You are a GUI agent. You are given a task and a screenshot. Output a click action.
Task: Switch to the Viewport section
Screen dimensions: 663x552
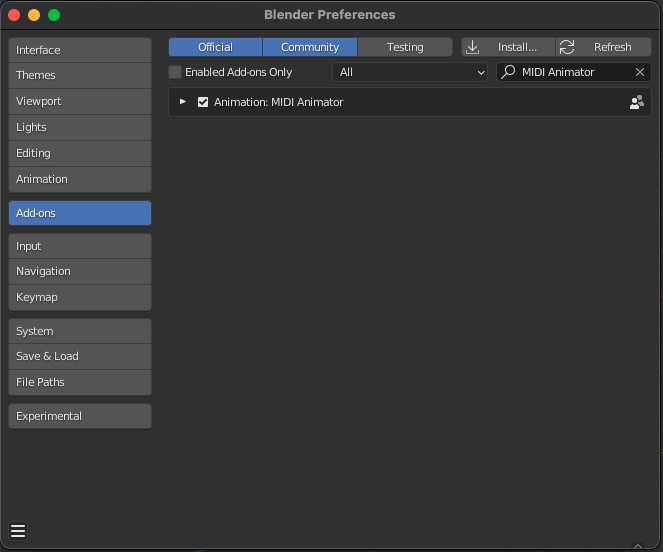tap(80, 101)
